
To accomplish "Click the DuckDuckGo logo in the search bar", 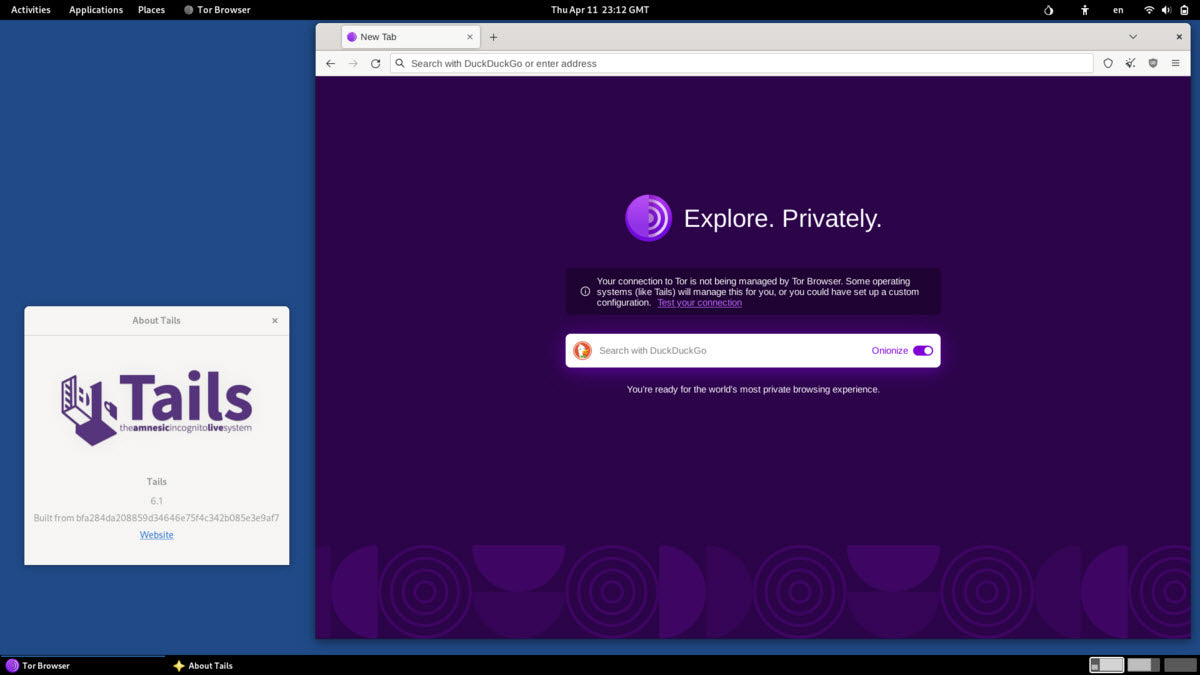I will coord(582,350).
